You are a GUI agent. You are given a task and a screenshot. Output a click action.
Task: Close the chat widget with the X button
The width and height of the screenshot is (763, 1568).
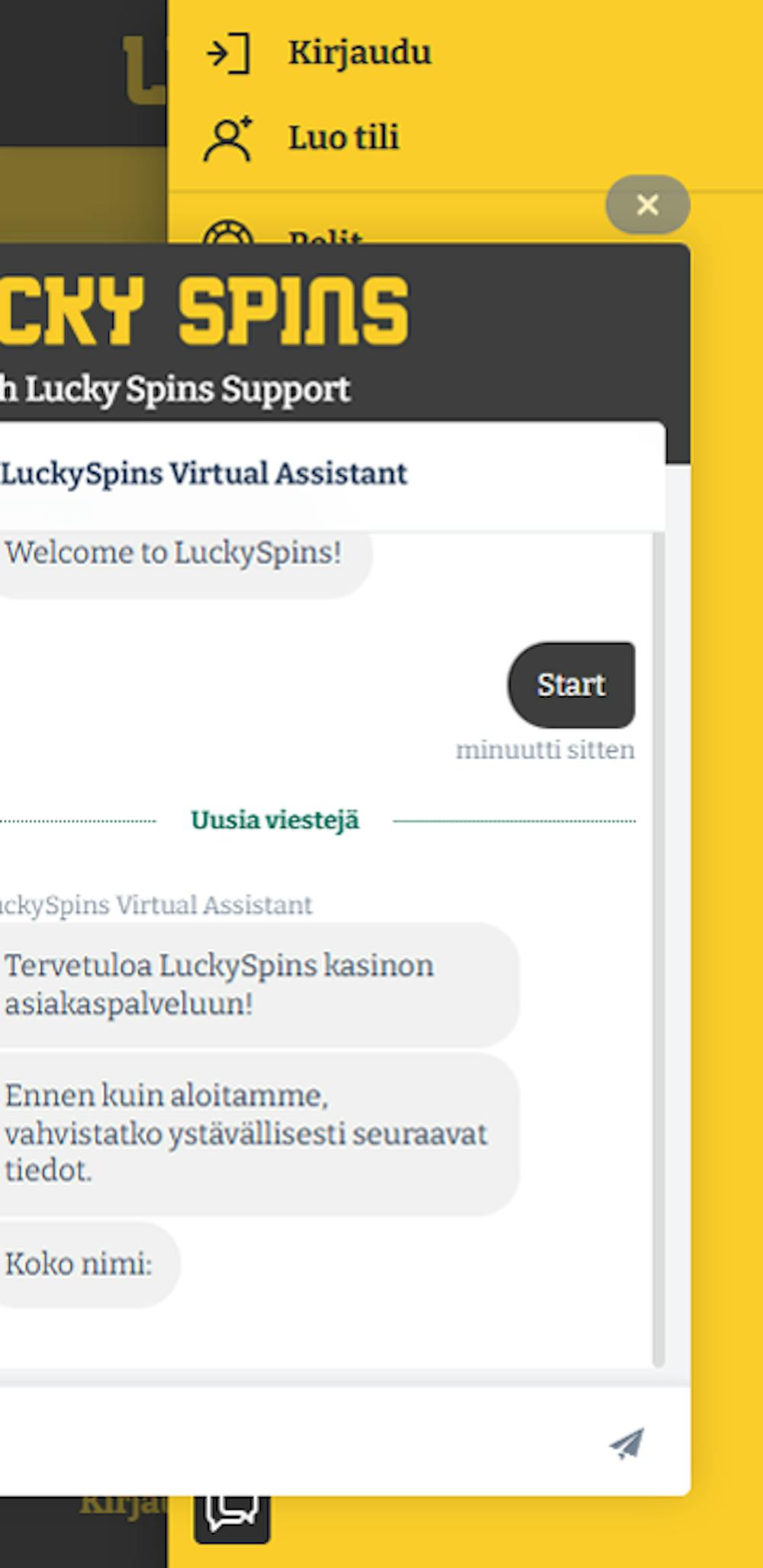(648, 204)
